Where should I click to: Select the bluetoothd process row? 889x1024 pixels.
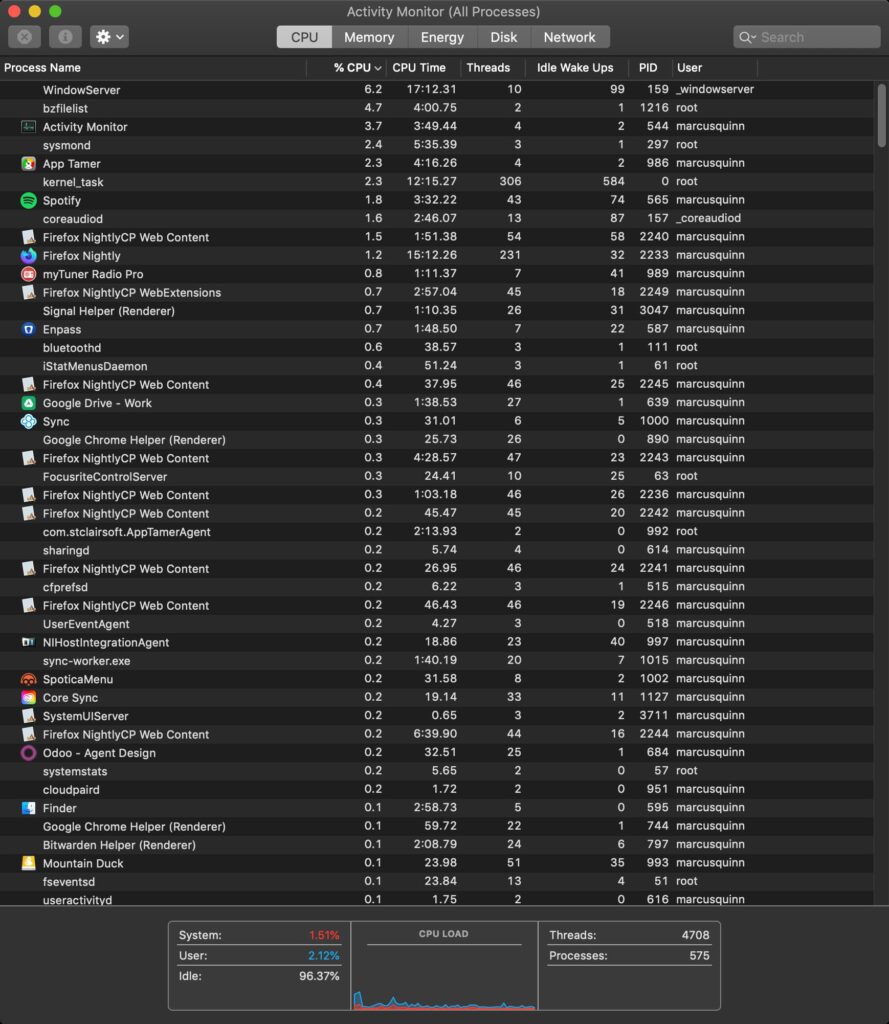(x=436, y=347)
